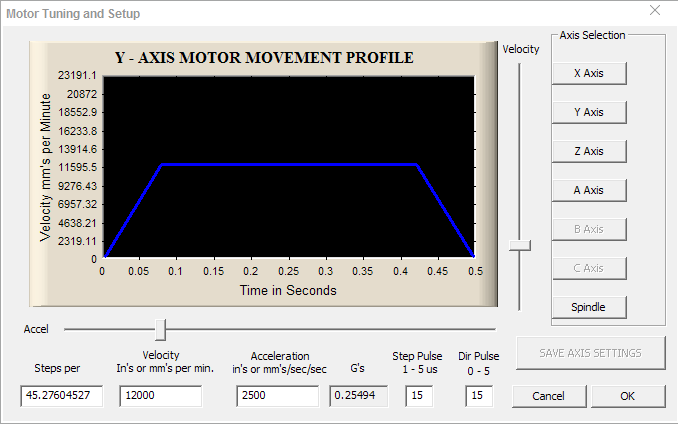Select the Y Axis button
Image resolution: width=678 pixels, height=424 pixels.
[x=589, y=112]
